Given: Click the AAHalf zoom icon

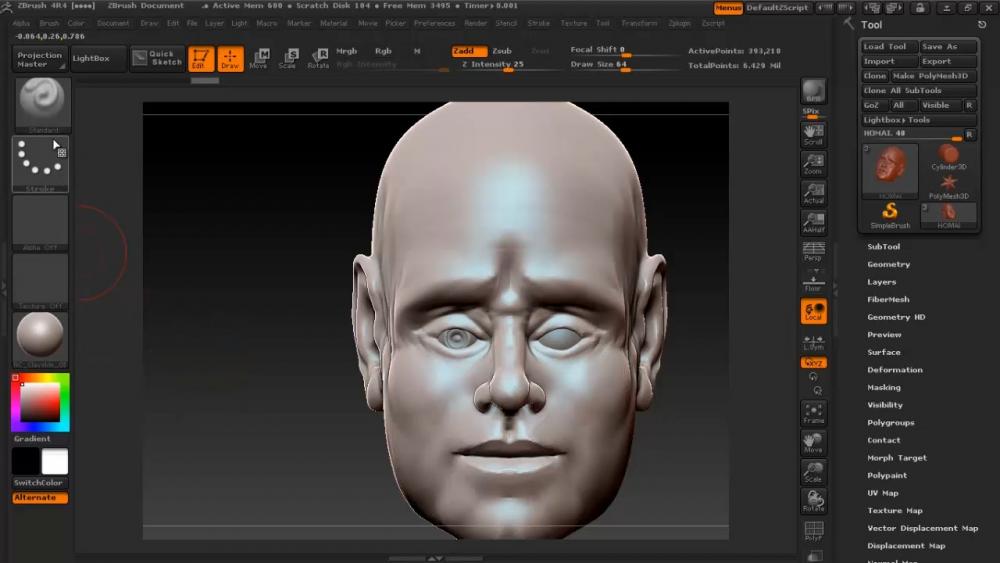Looking at the screenshot, I should (x=813, y=222).
